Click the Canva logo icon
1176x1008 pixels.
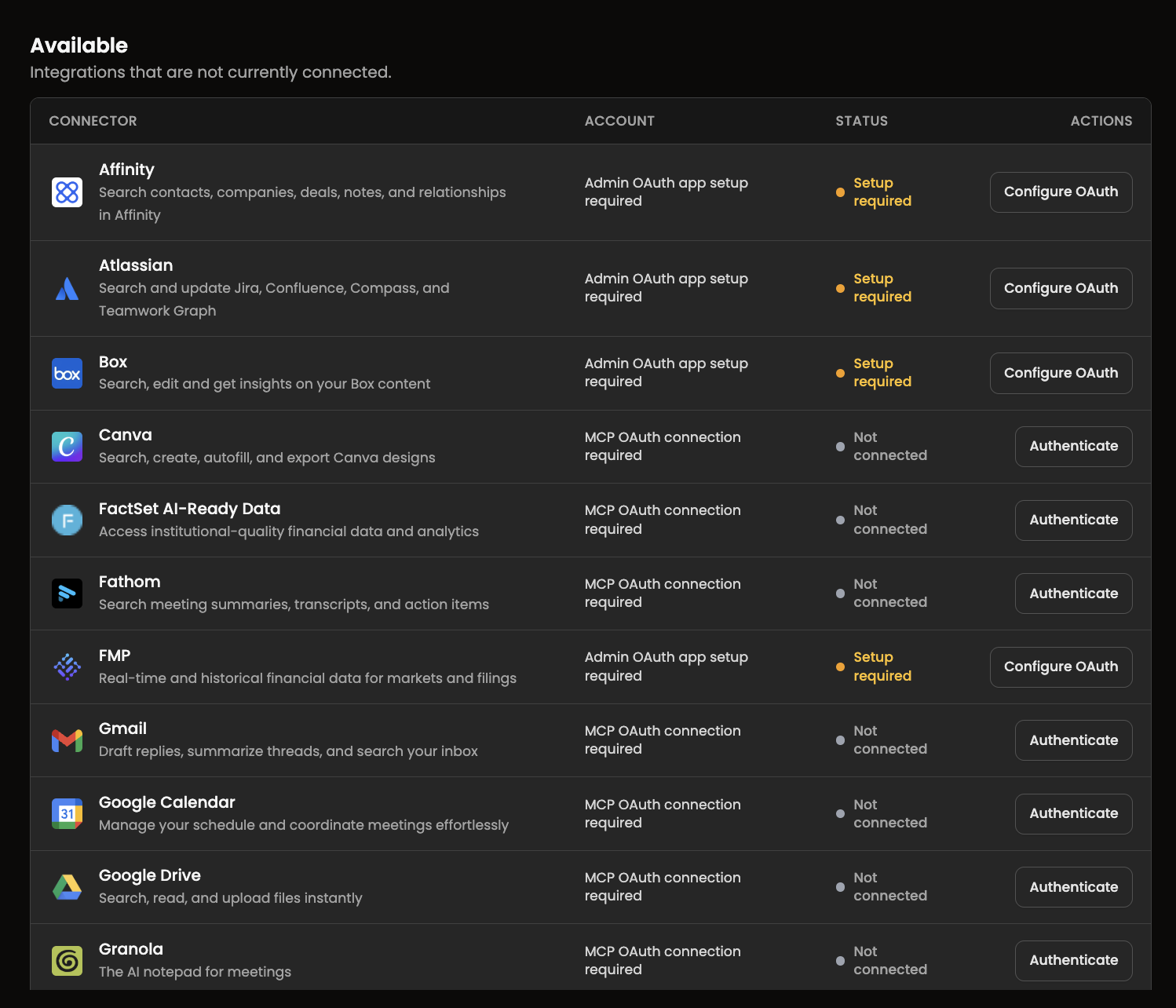click(x=67, y=447)
